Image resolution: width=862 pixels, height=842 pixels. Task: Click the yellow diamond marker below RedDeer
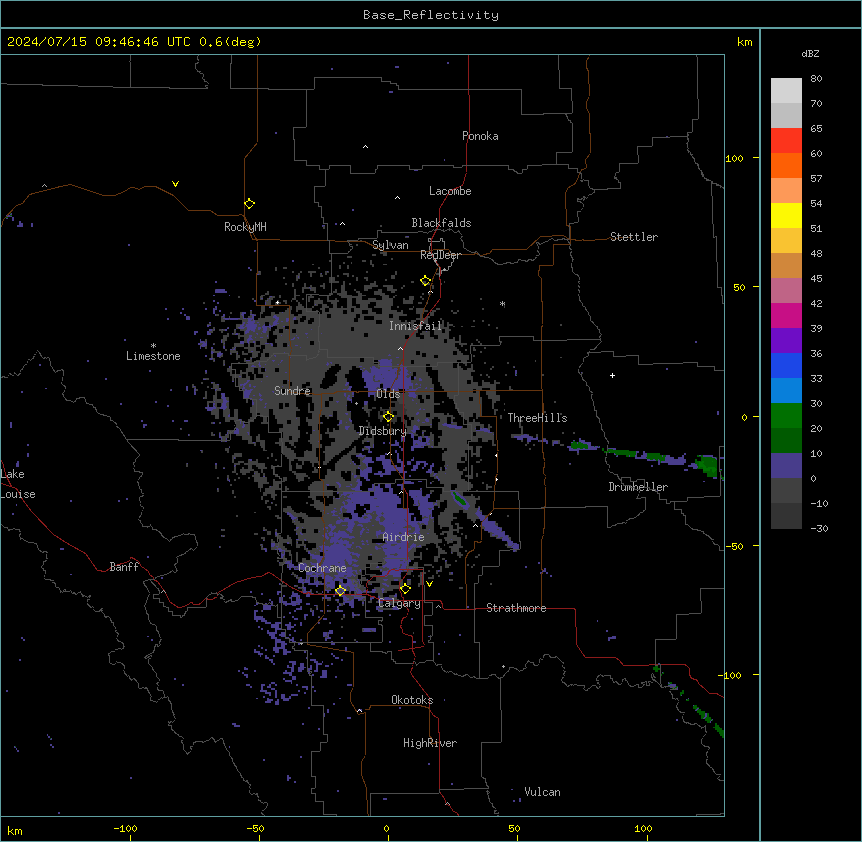426,281
